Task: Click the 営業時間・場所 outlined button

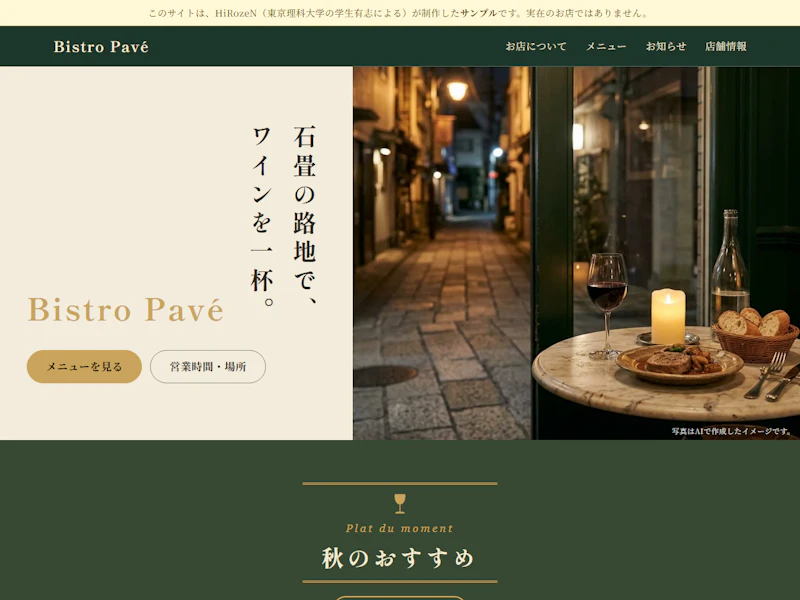Action: click(x=208, y=366)
